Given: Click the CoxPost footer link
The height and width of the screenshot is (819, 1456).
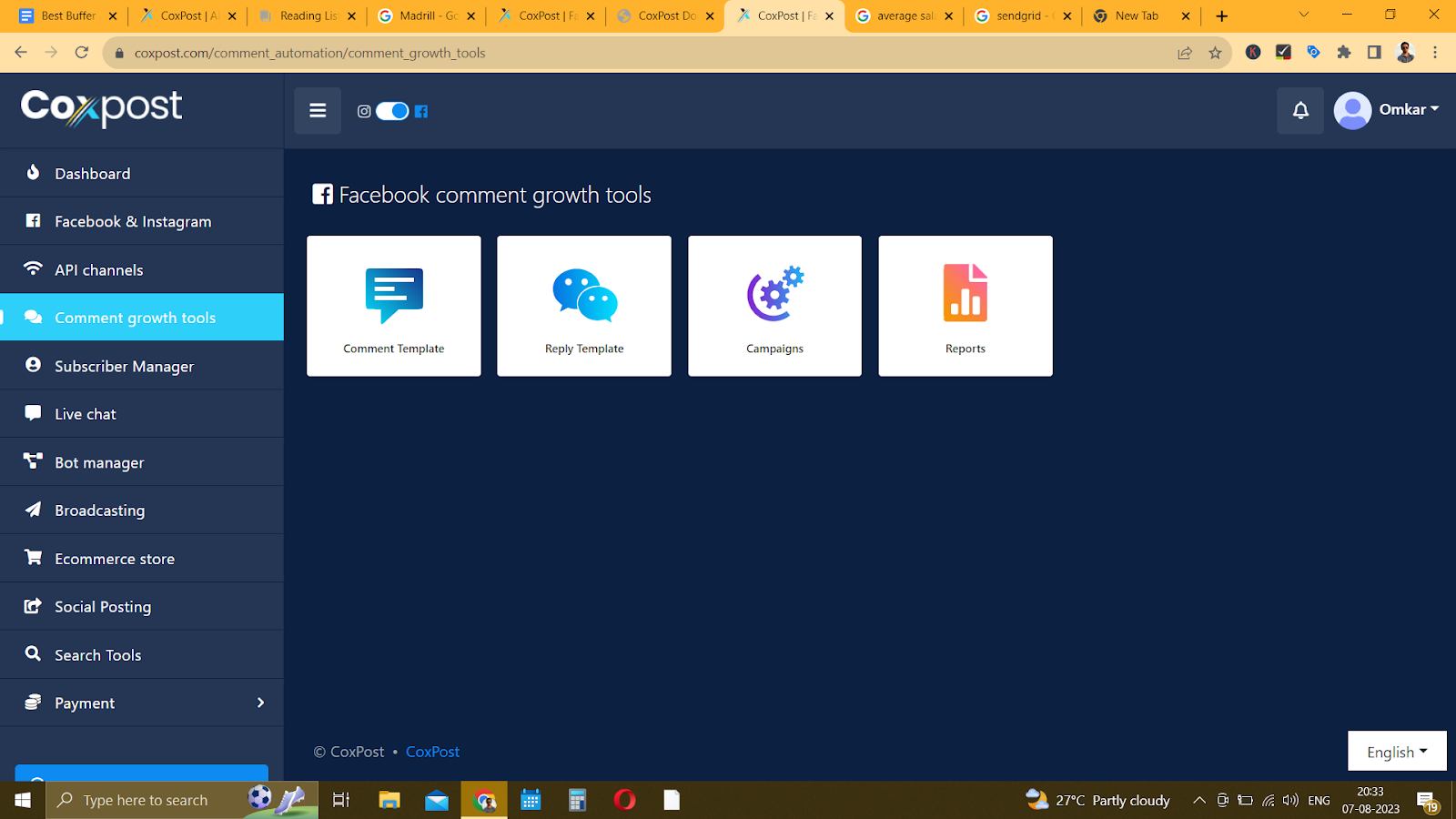Looking at the screenshot, I should pos(432,752).
